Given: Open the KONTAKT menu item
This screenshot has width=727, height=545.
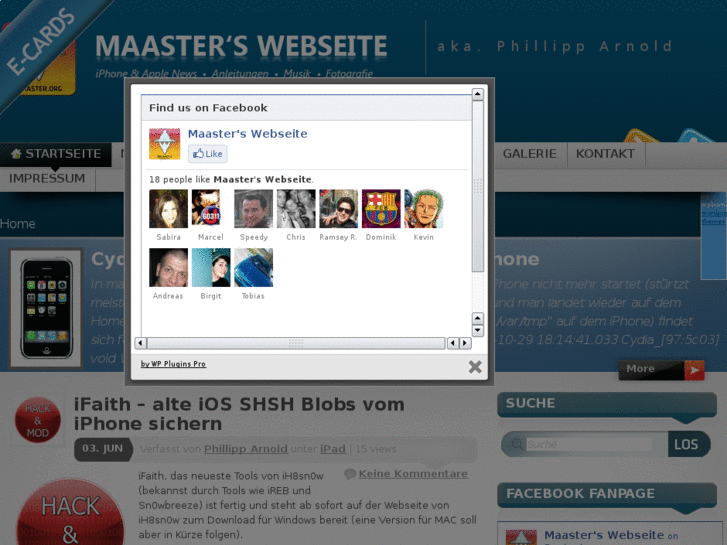Looking at the screenshot, I should (x=605, y=154).
